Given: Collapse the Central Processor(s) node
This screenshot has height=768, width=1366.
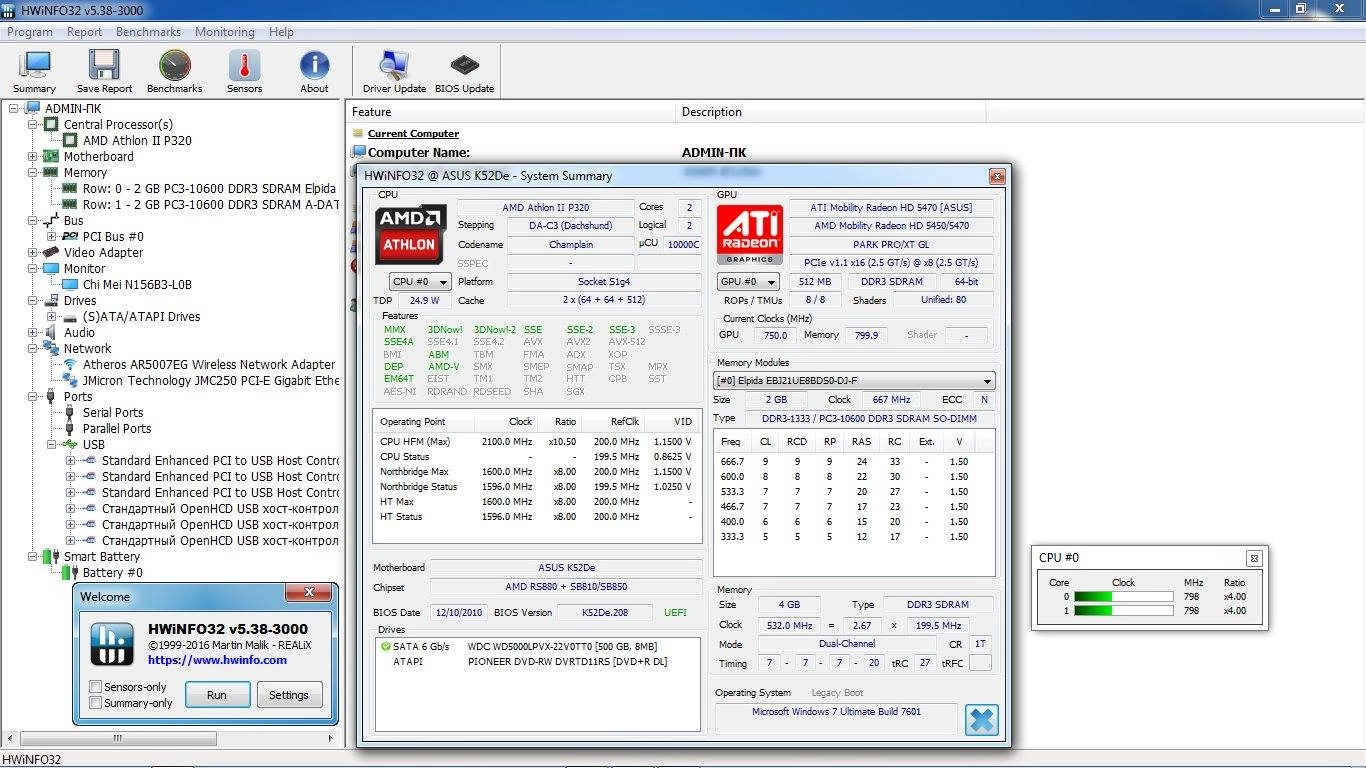Looking at the screenshot, I should coord(33,125).
